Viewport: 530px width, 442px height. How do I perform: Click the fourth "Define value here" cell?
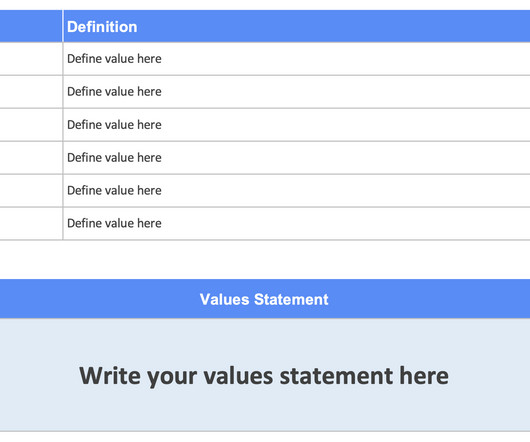(296, 157)
